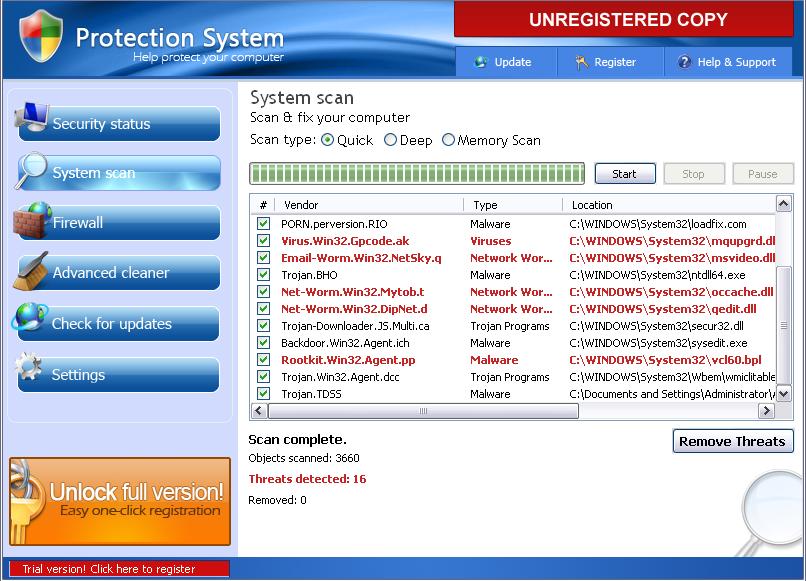The image size is (806, 581).
Task: Sort by the Location column header
Action: (x=669, y=205)
